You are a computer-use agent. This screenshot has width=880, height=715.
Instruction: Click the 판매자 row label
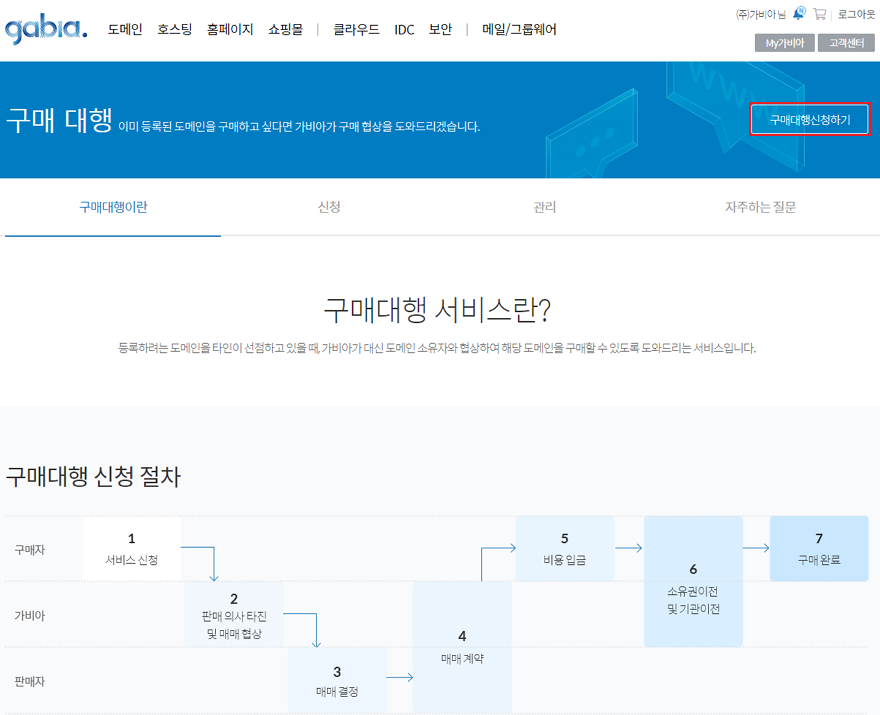[30, 681]
